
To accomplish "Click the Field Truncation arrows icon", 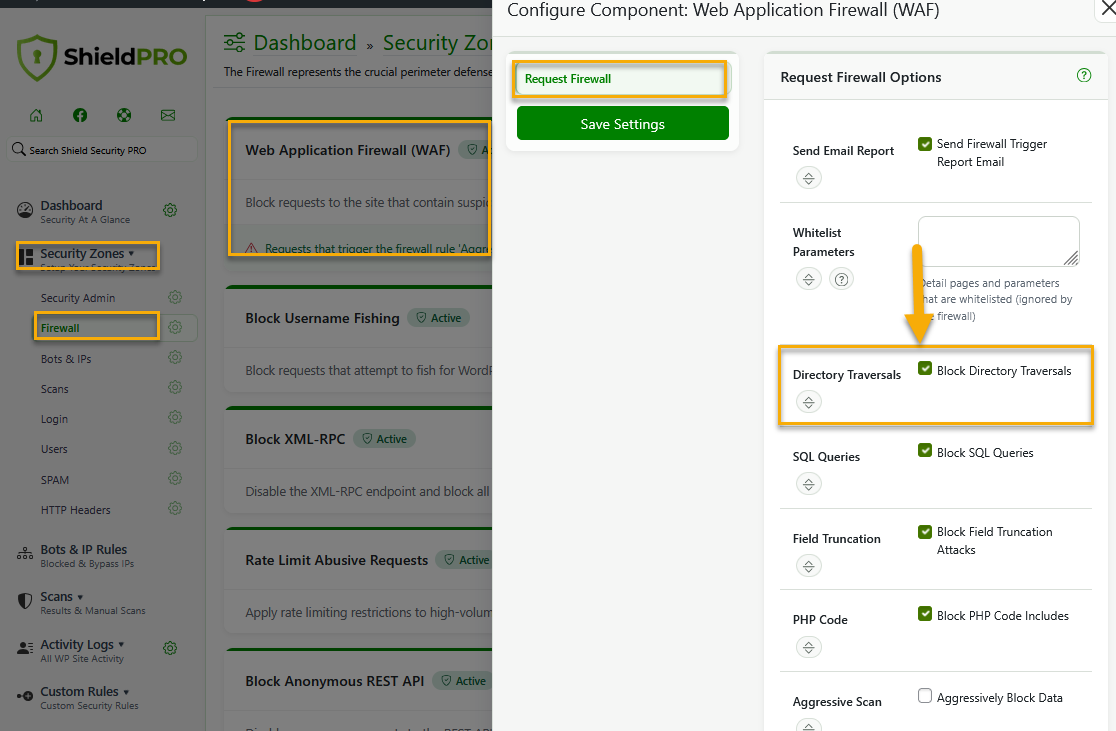I will click(x=809, y=566).
